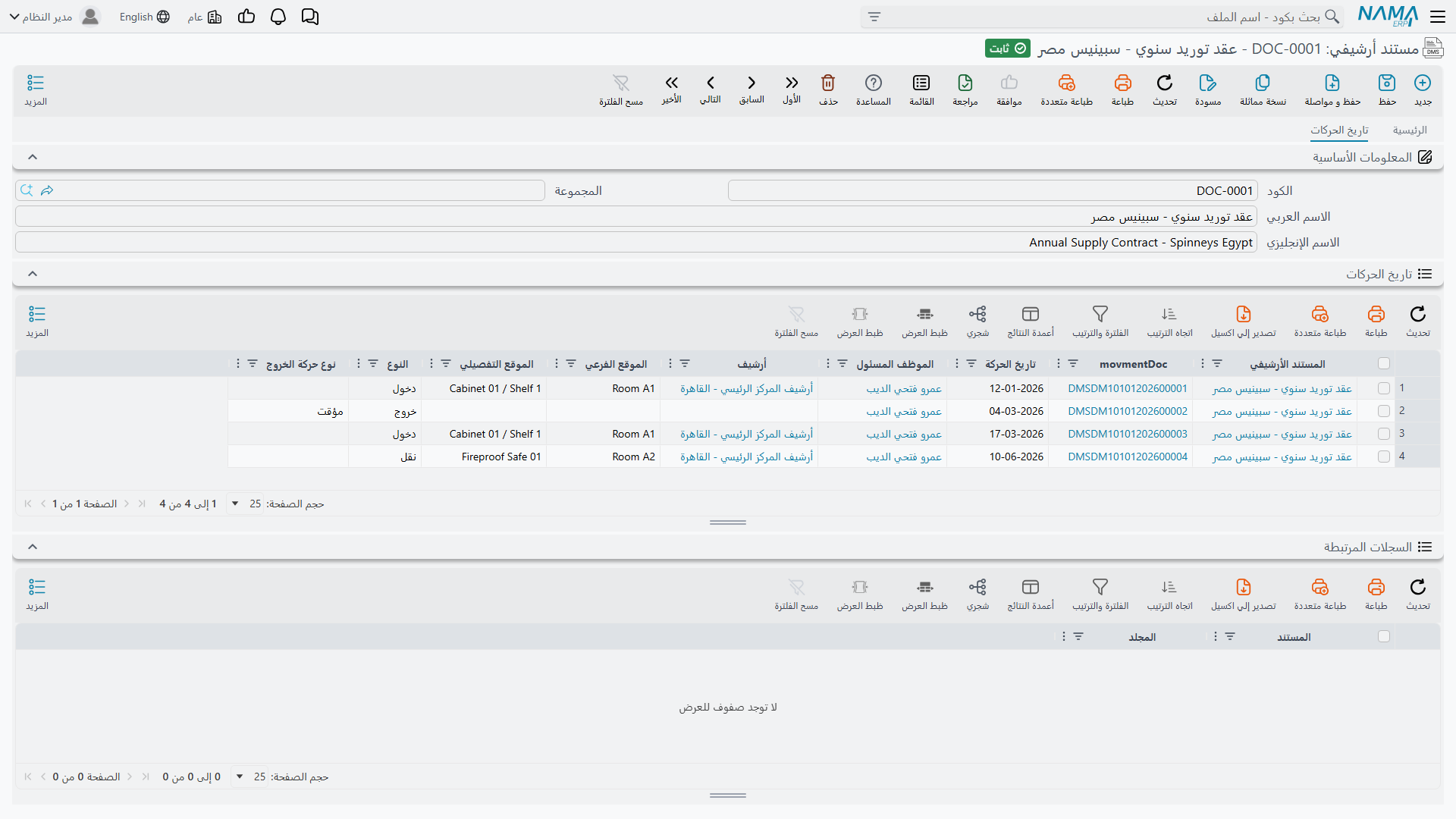Export السجلات المرتبطة grid using تصدير إلى اكسيل

coord(1244,595)
